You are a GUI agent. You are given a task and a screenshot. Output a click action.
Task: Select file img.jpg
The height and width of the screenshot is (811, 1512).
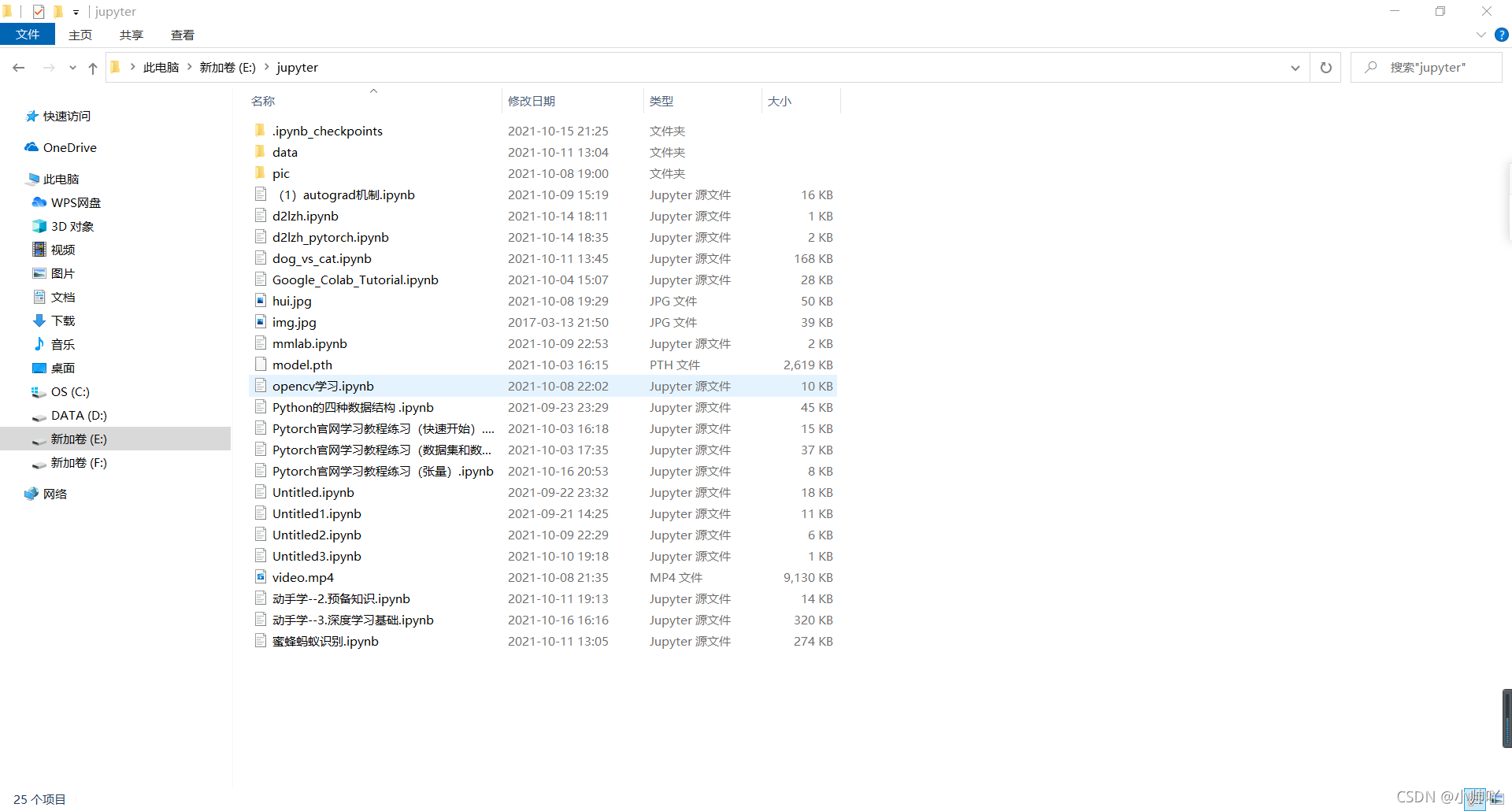pos(295,322)
